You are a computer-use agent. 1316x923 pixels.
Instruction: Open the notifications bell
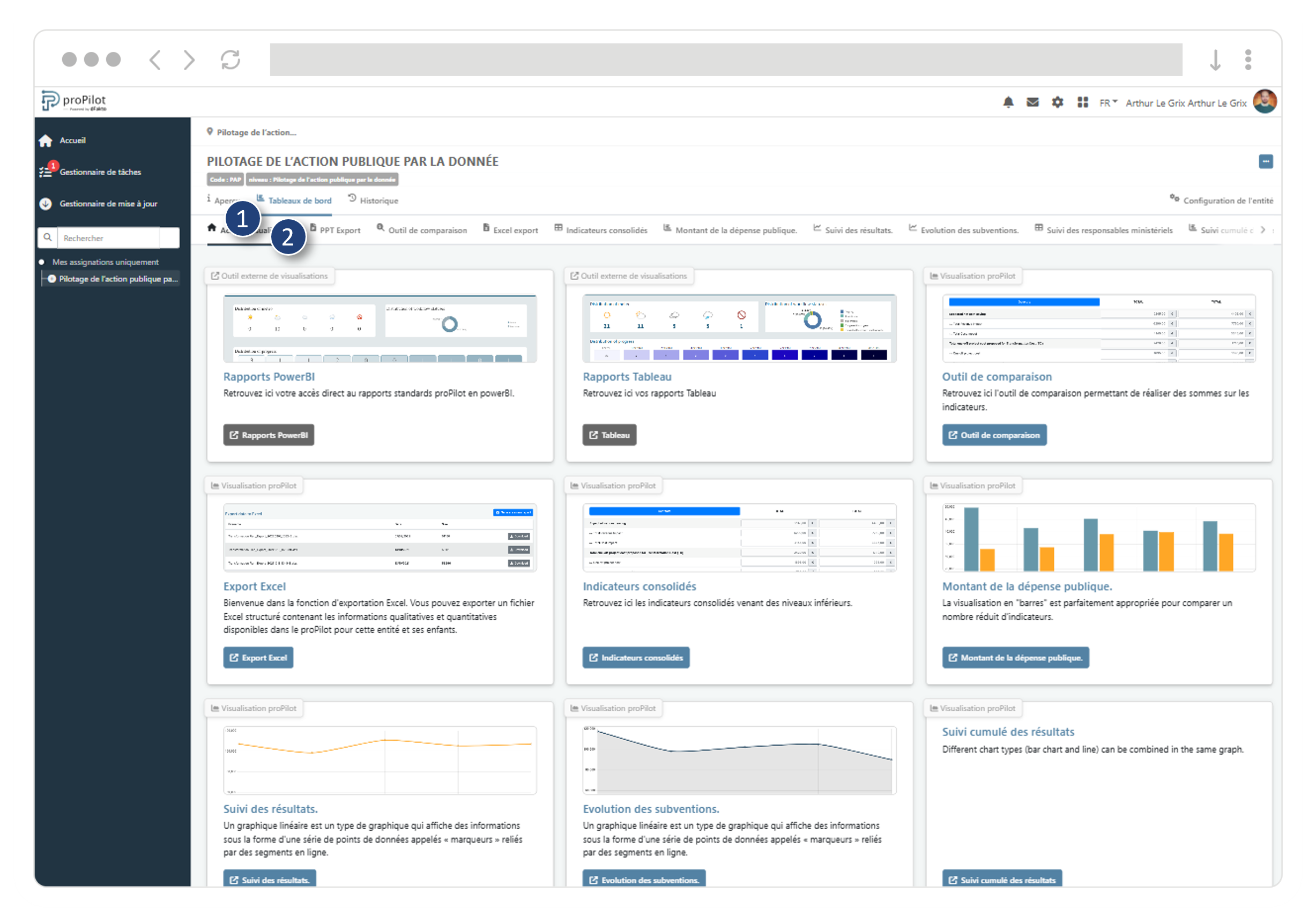(x=1008, y=102)
